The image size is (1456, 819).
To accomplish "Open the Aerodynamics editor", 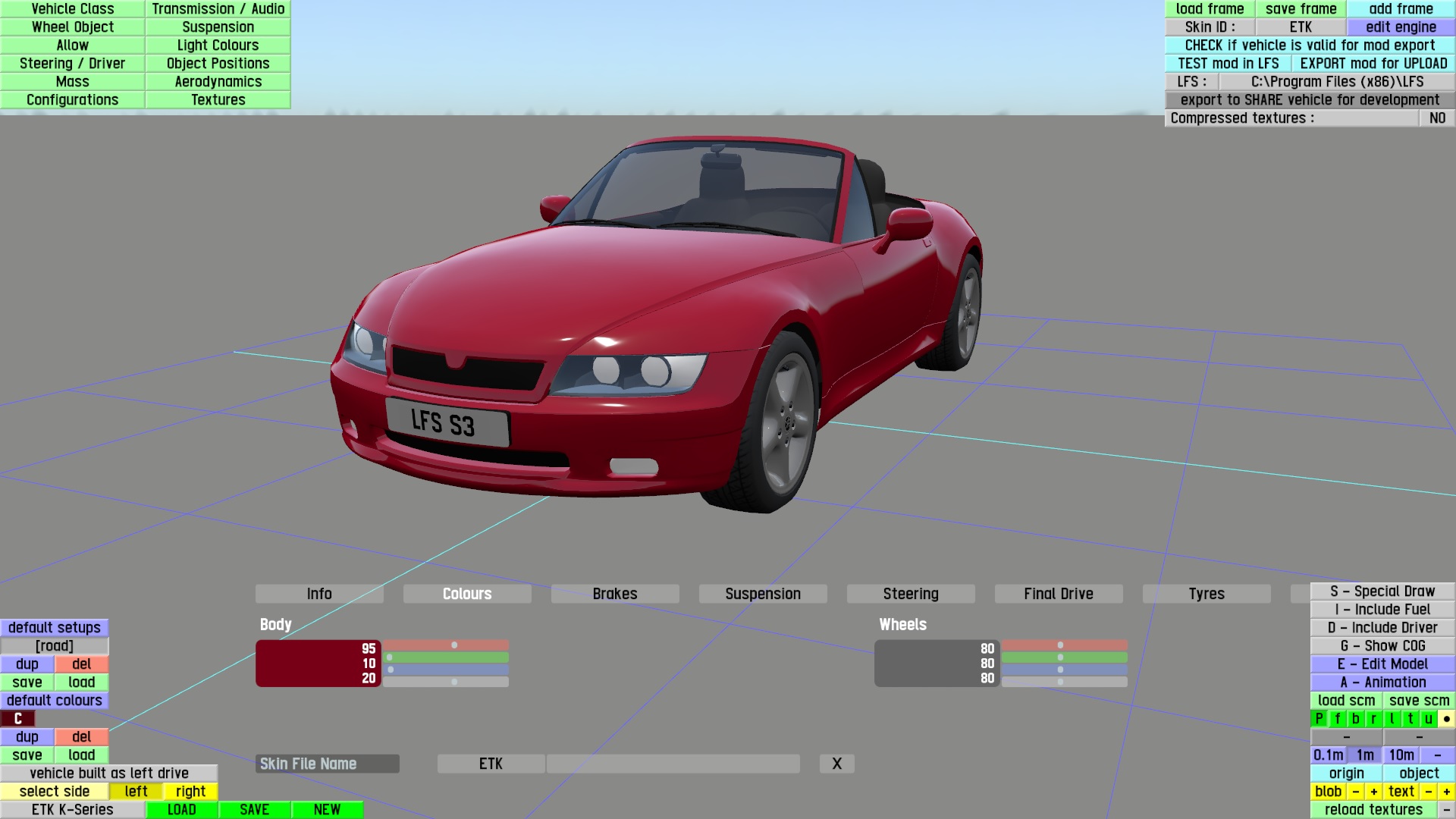I will click(218, 81).
